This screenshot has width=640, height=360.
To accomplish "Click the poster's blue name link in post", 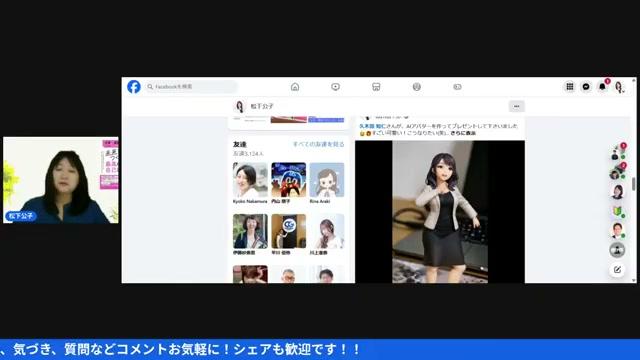I will [372, 126].
